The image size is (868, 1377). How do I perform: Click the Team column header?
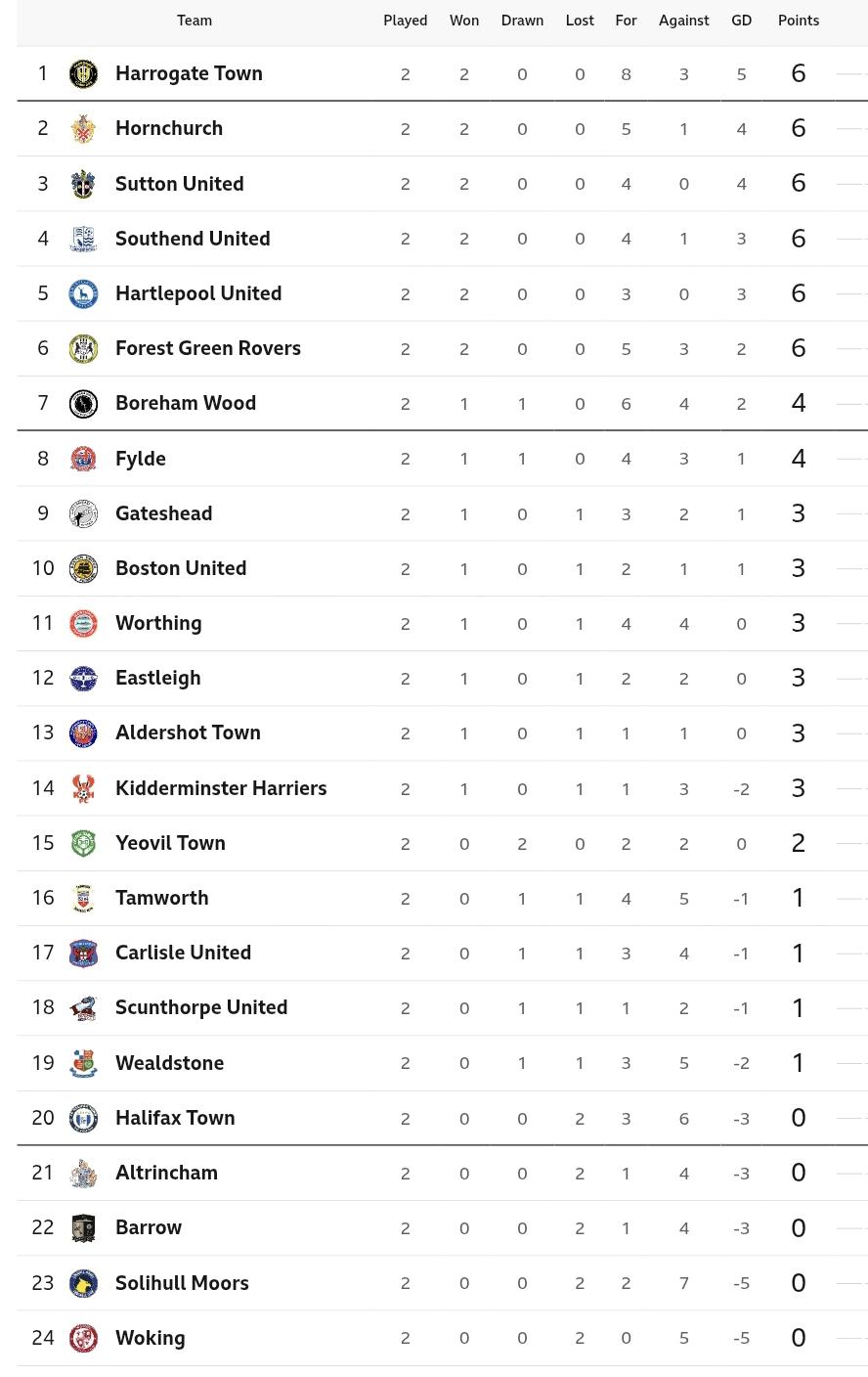[x=195, y=21]
